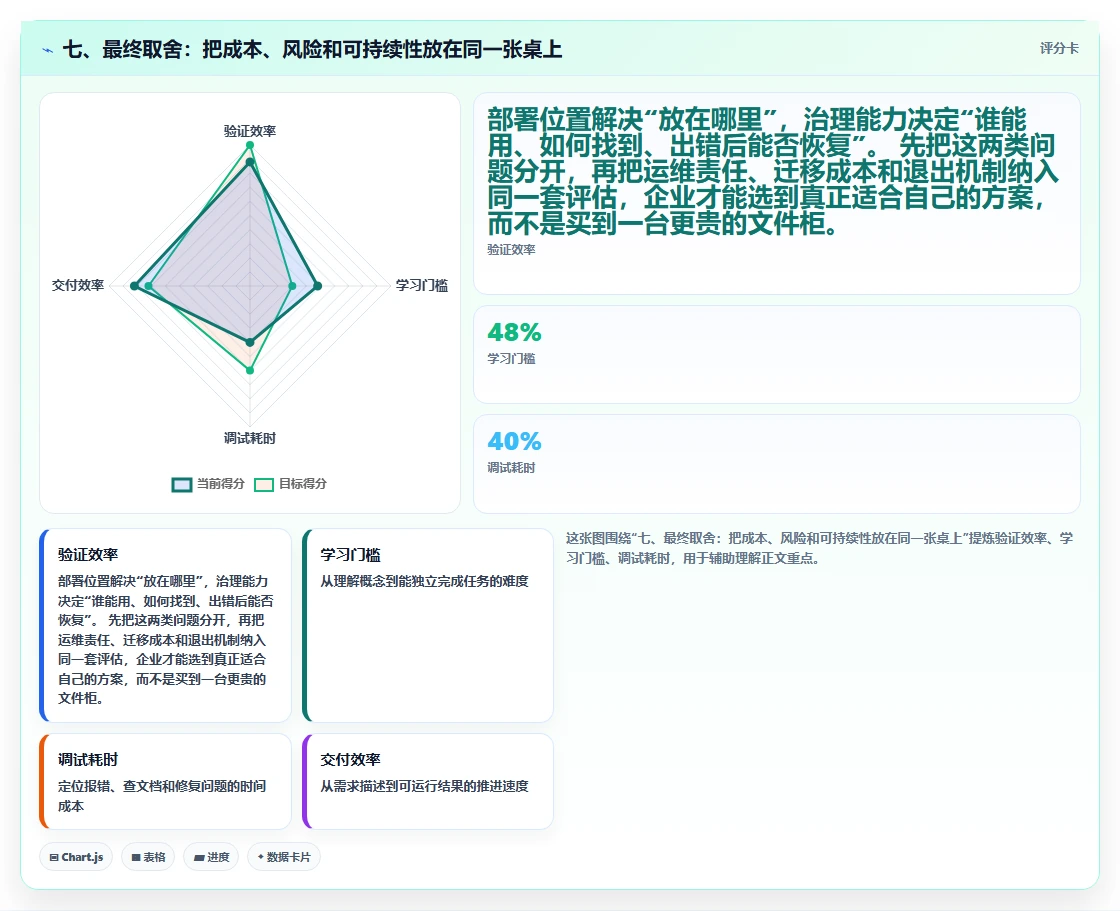Click the 40% value in metric card
This screenshot has height=911, width=1120.
pos(514,441)
